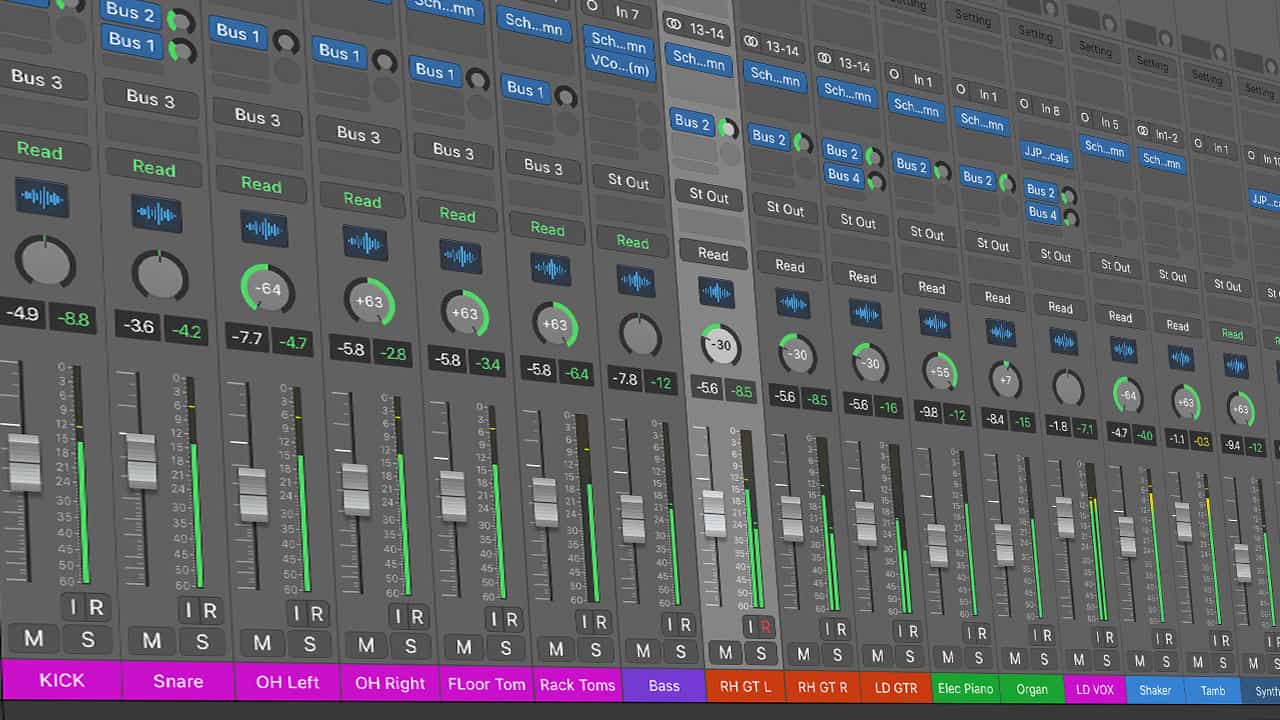Click the Bass channel pan knob
Image resolution: width=1280 pixels, height=720 pixels.
point(640,335)
